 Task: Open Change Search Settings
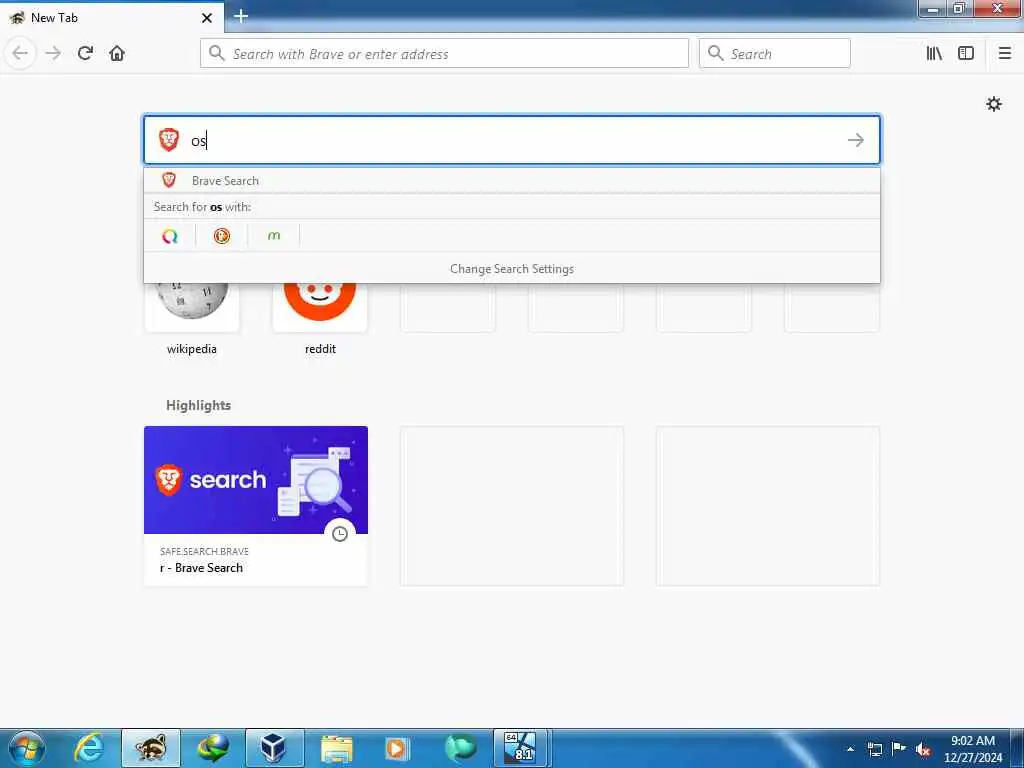tap(512, 268)
